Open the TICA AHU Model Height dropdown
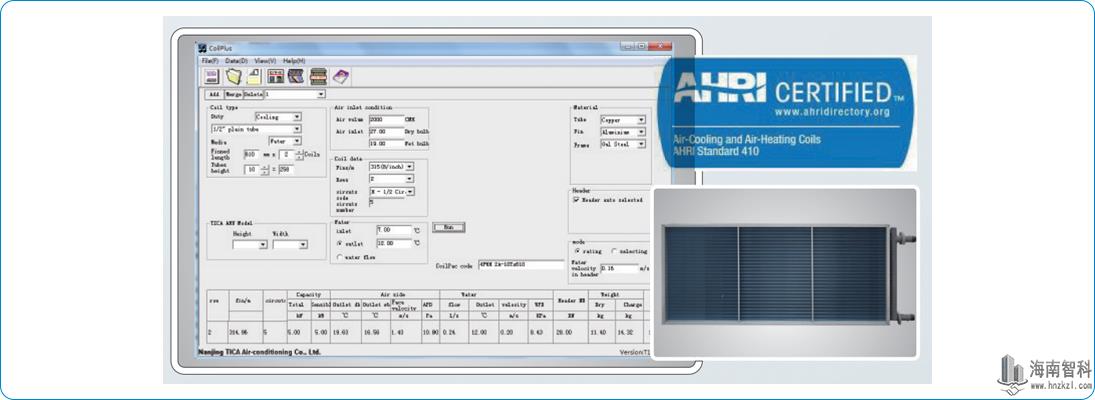 point(250,245)
